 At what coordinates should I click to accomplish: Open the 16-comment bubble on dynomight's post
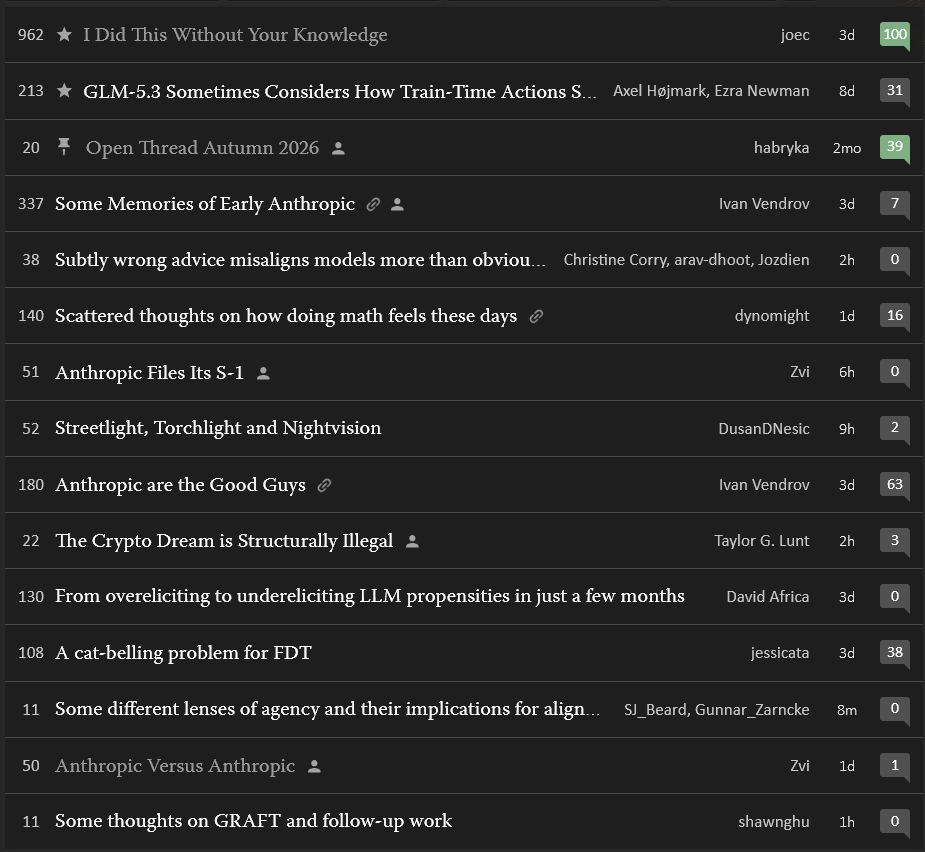point(895,316)
